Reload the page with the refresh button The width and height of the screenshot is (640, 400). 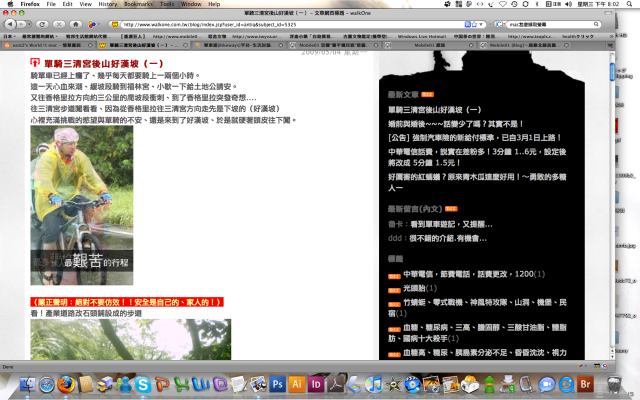[42, 24]
